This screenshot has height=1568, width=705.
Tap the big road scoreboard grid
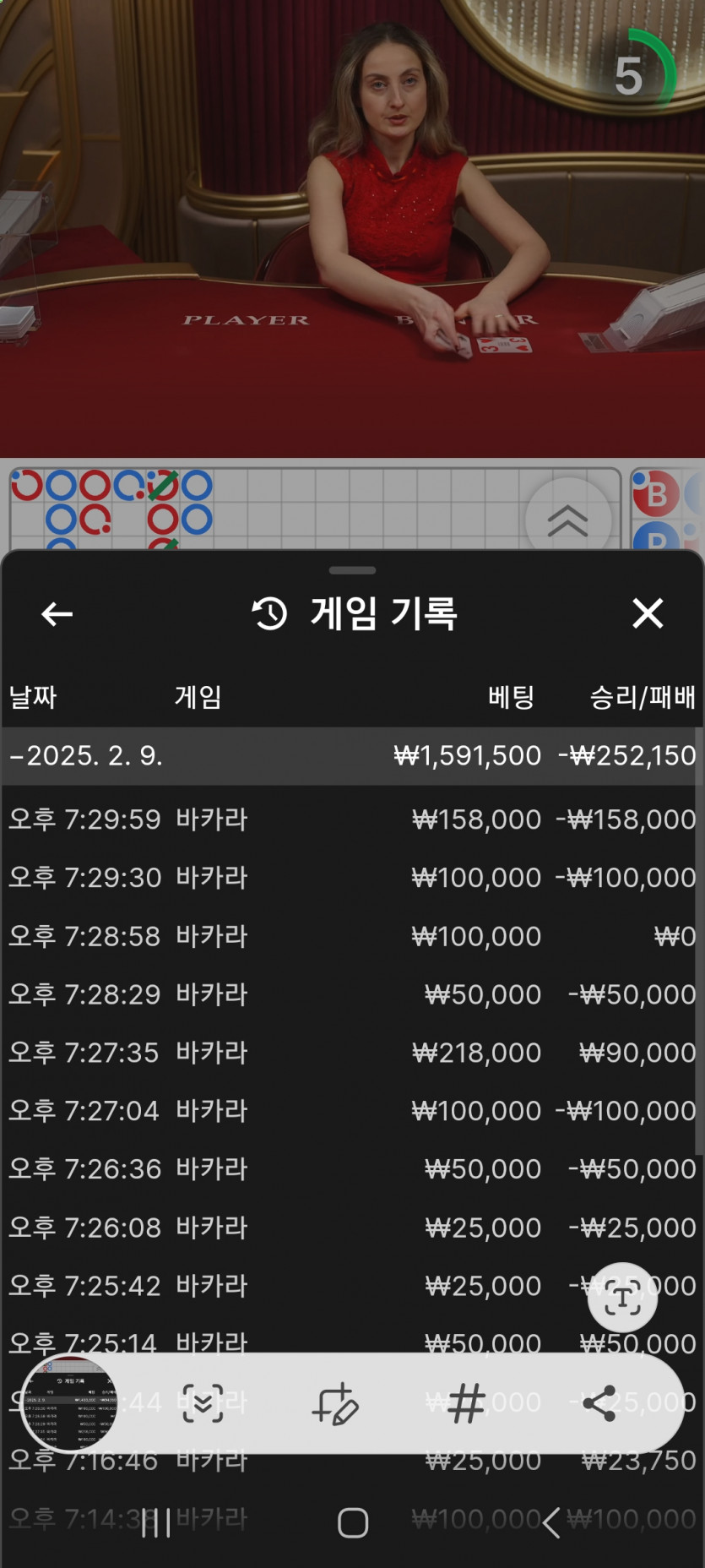point(315,509)
